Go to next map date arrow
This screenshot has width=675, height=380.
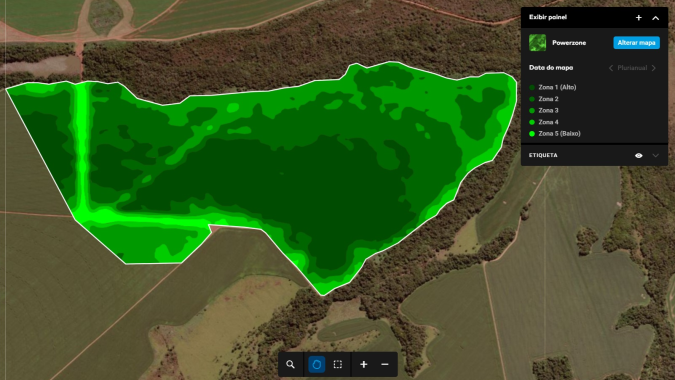pos(654,68)
